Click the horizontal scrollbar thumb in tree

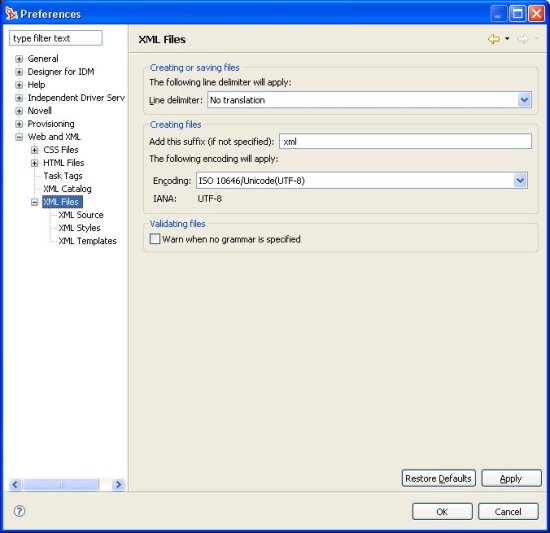click(x=61, y=485)
